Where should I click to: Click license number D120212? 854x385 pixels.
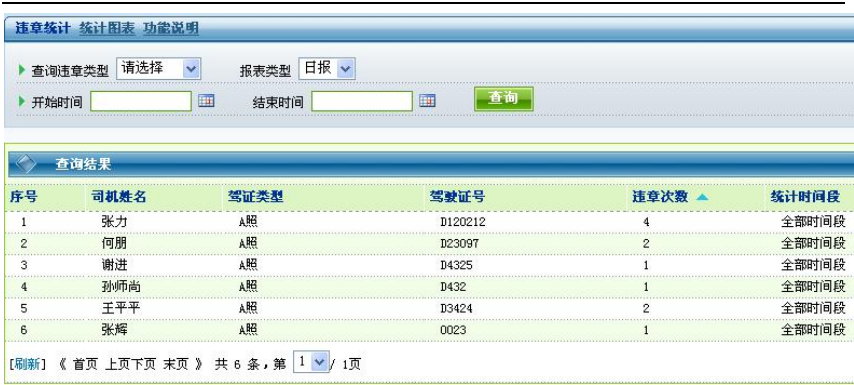pos(462,222)
